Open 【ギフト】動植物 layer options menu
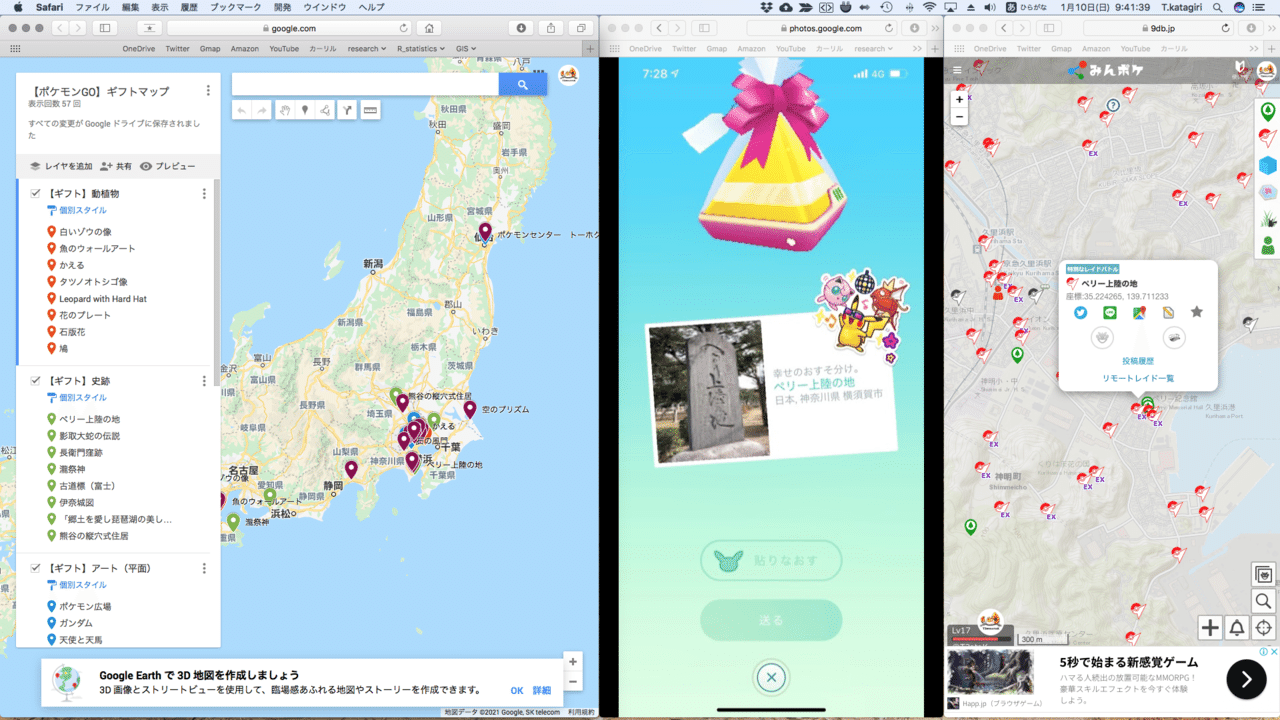This screenshot has height=720, width=1280. [x=204, y=193]
